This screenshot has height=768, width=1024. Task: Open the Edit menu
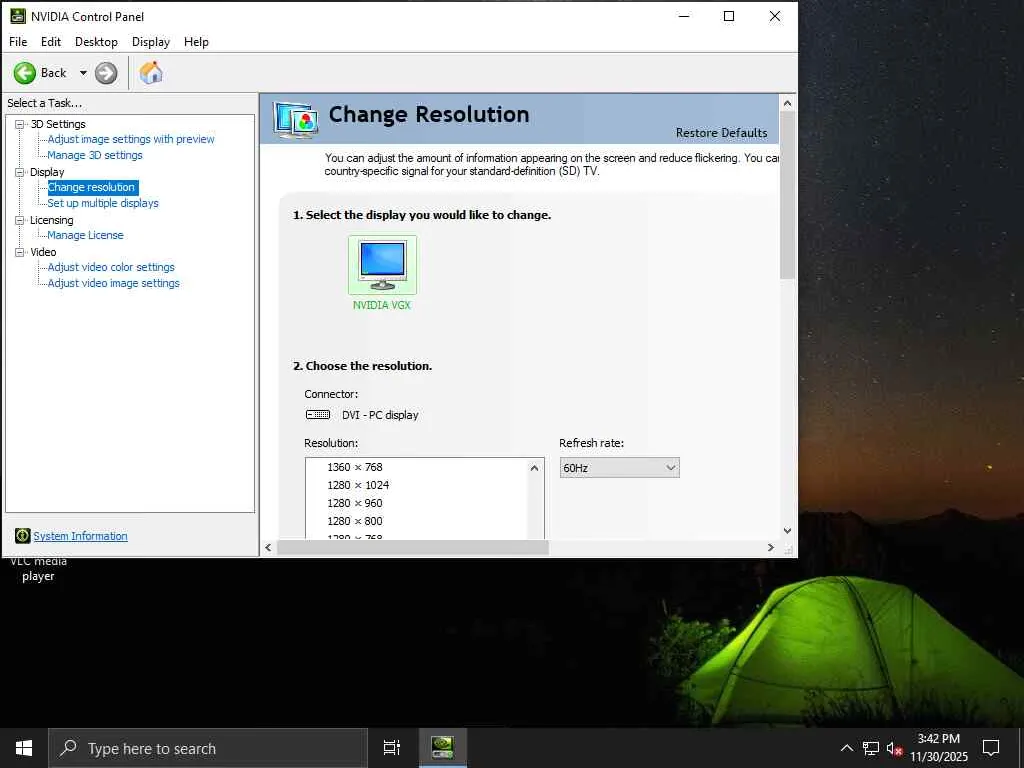pyautogui.click(x=50, y=42)
